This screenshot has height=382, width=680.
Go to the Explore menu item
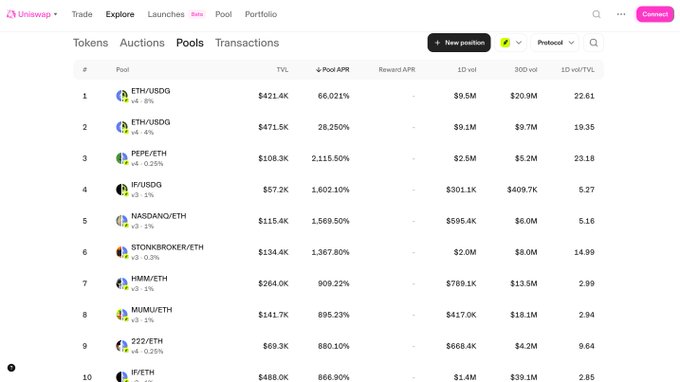pyautogui.click(x=120, y=14)
